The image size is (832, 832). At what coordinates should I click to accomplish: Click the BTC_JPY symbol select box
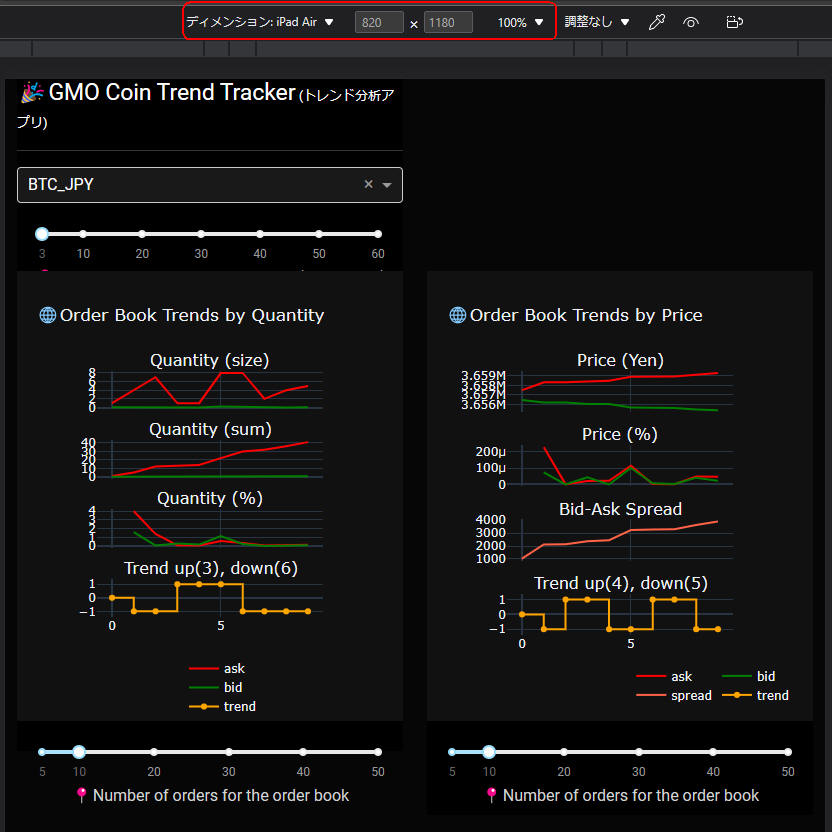coord(210,185)
